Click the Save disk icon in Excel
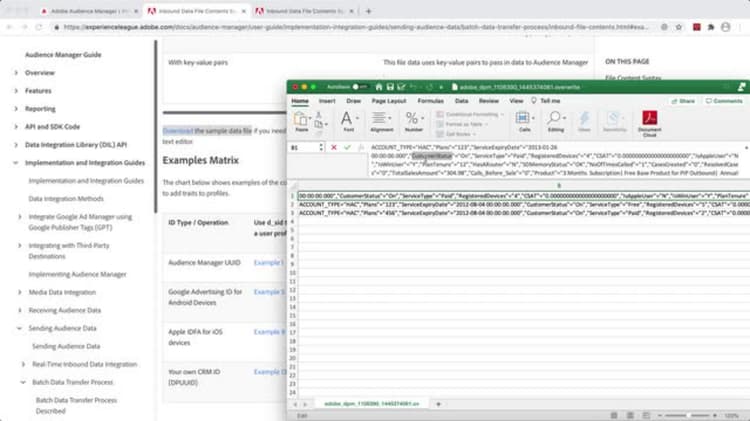This screenshot has width=750, height=421. pyautogui.click(x=390, y=87)
